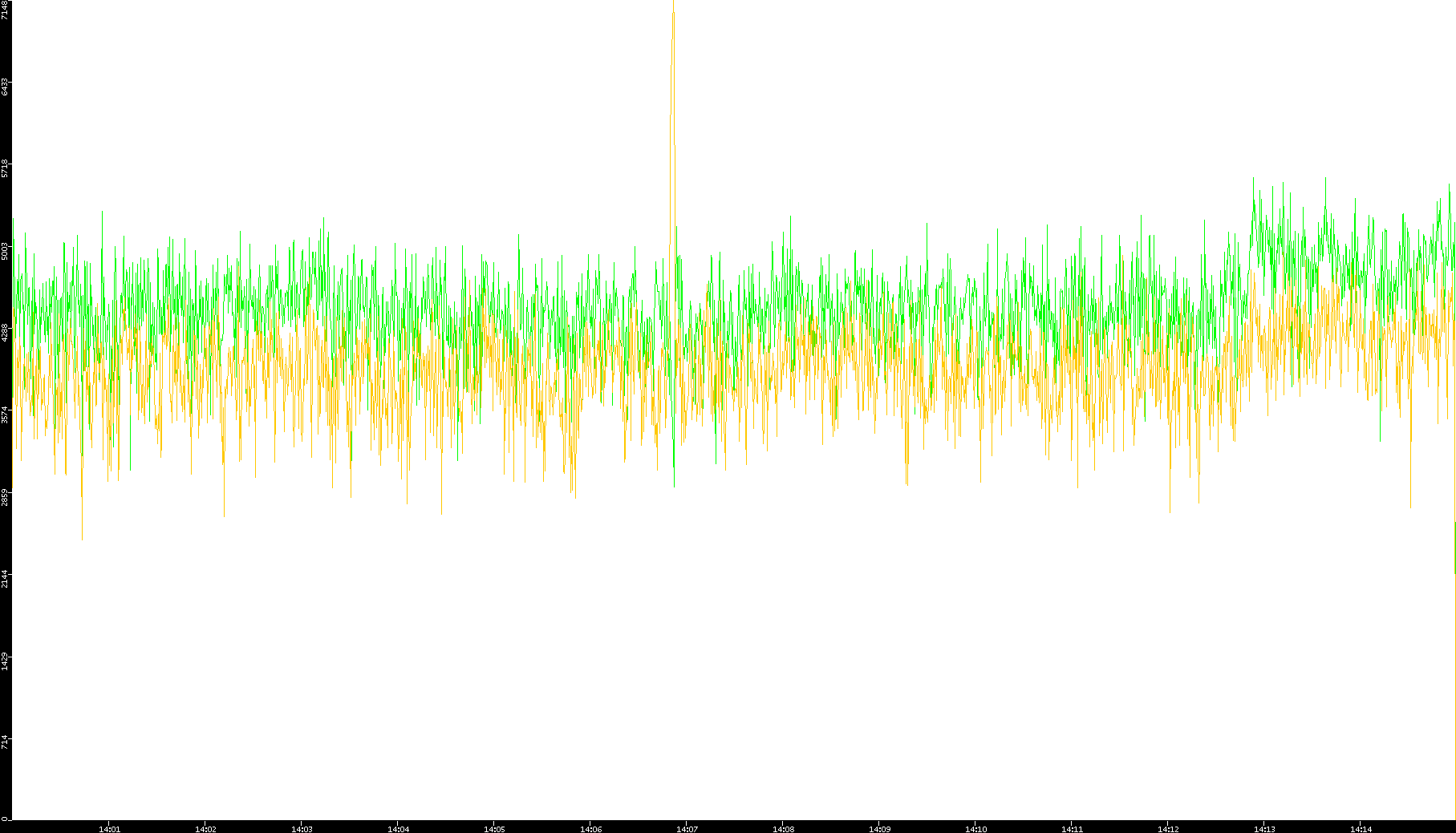Click the 14:01 time axis label
The width and height of the screenshot is (1456, 833).
tap(109, 828)
